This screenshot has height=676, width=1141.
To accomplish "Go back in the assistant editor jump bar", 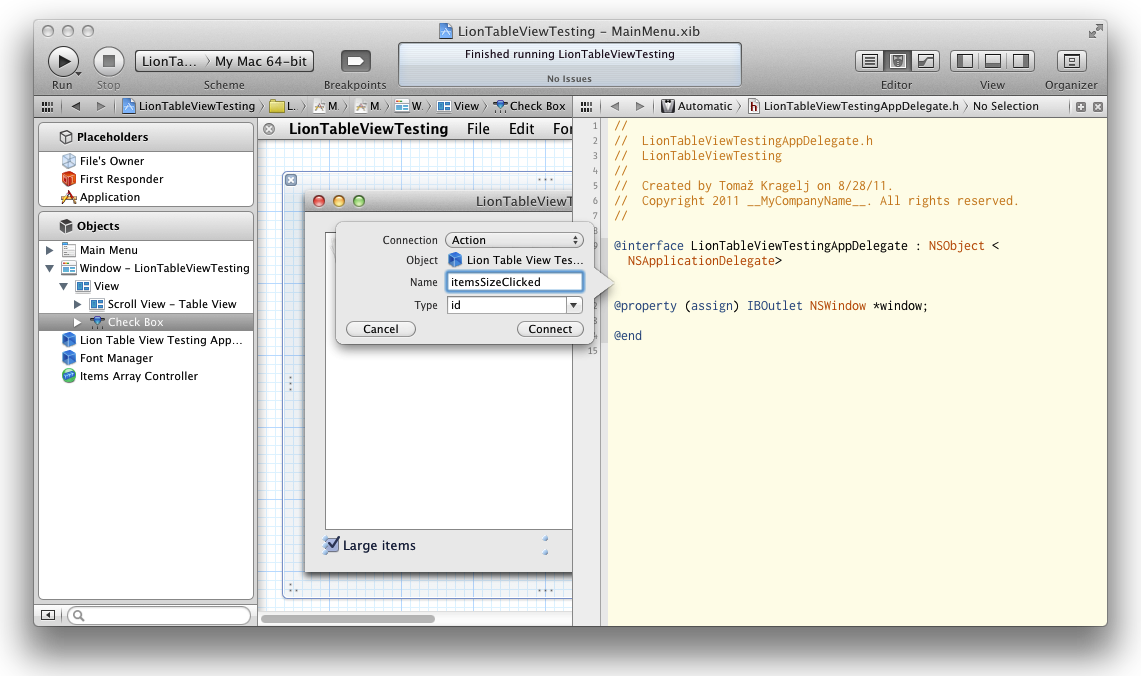I will point(615,106).
